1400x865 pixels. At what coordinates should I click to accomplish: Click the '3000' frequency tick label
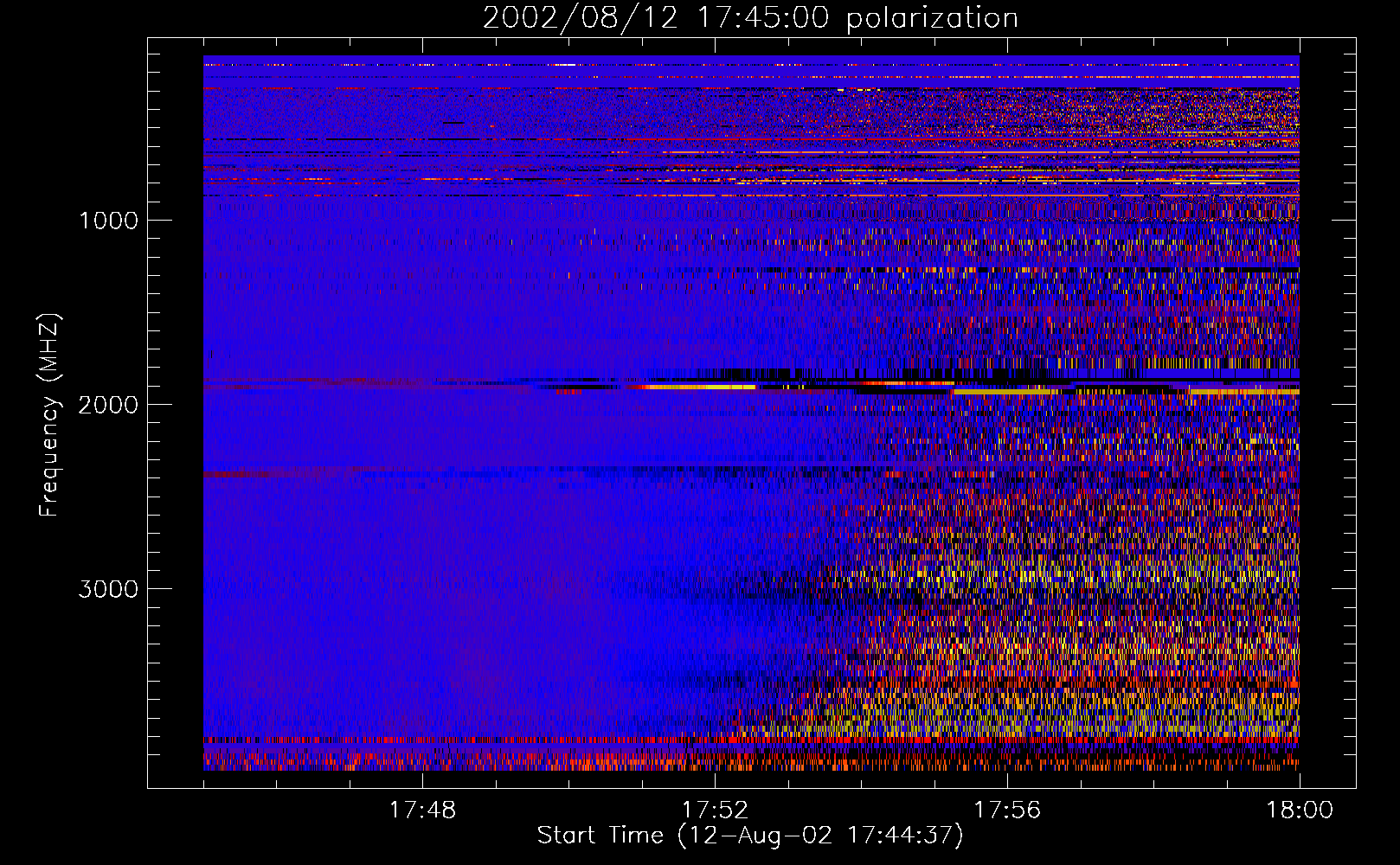point(108,589)
